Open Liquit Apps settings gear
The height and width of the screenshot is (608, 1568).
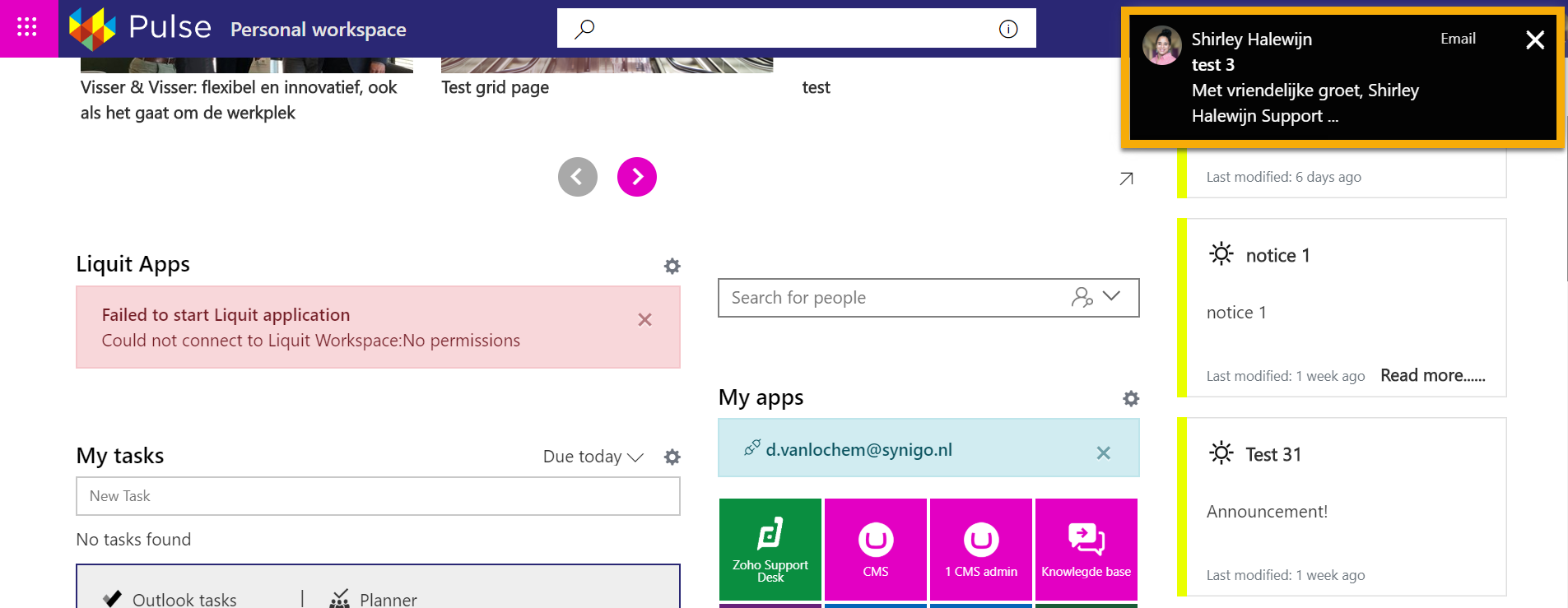coord(672,266)
